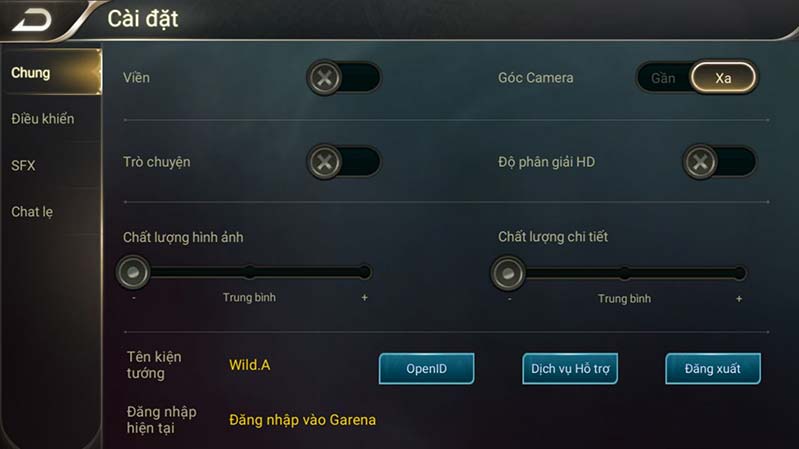This screenshot has width=799, height=449.
Task: Click the Đăng xuất logout button
Action: 713,368
